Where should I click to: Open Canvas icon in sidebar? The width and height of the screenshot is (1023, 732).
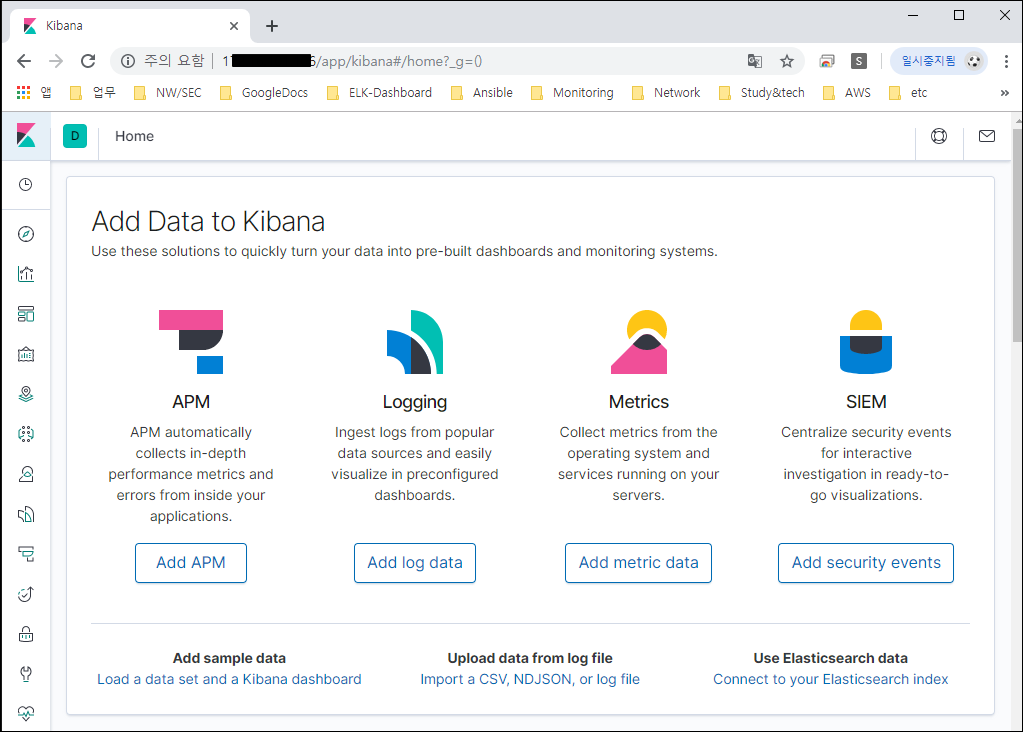[25, 354]
